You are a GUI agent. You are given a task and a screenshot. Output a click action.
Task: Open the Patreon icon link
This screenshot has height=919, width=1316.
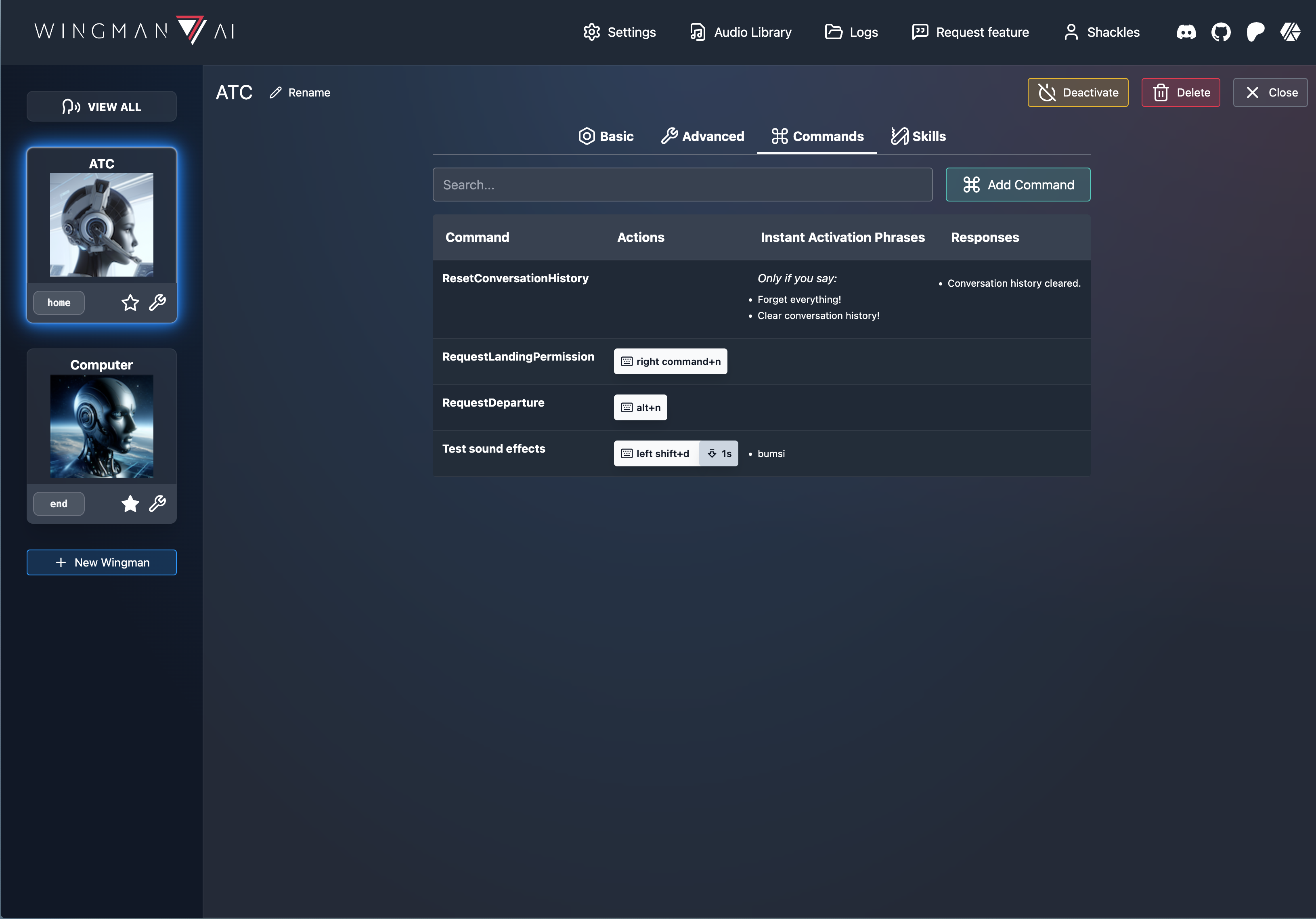(x=1255, y=32)
